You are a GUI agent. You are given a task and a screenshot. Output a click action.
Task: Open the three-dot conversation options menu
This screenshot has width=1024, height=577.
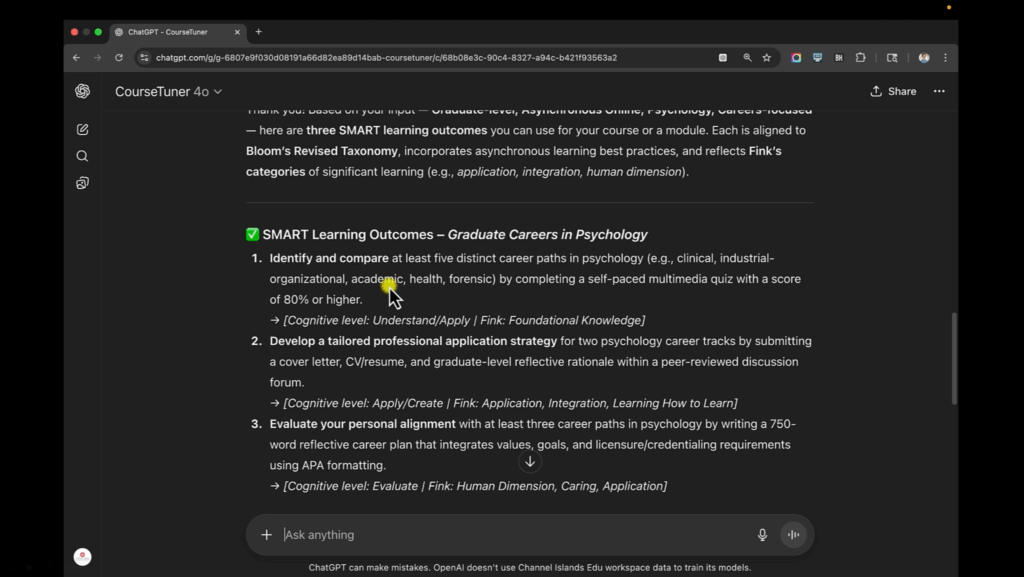939,91
